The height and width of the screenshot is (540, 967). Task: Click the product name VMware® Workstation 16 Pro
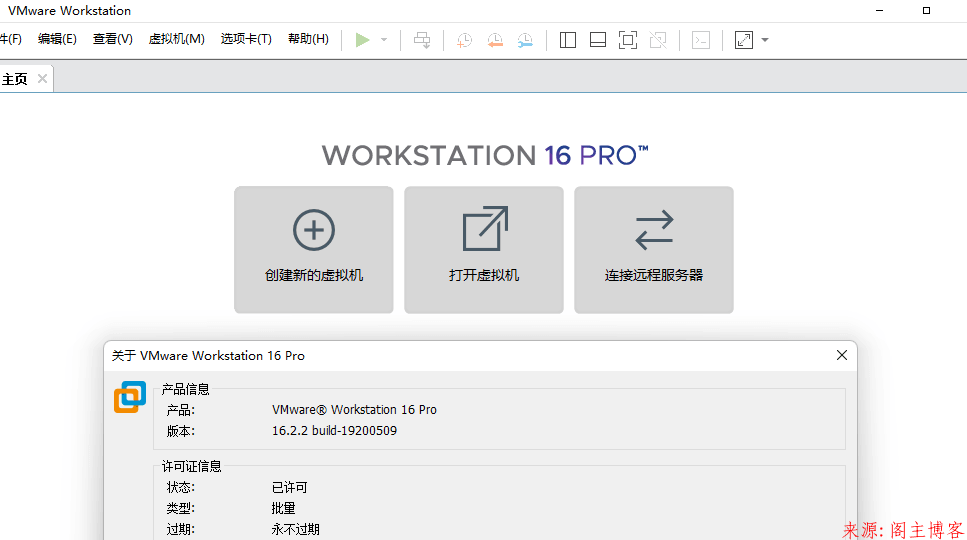[354, 409]
